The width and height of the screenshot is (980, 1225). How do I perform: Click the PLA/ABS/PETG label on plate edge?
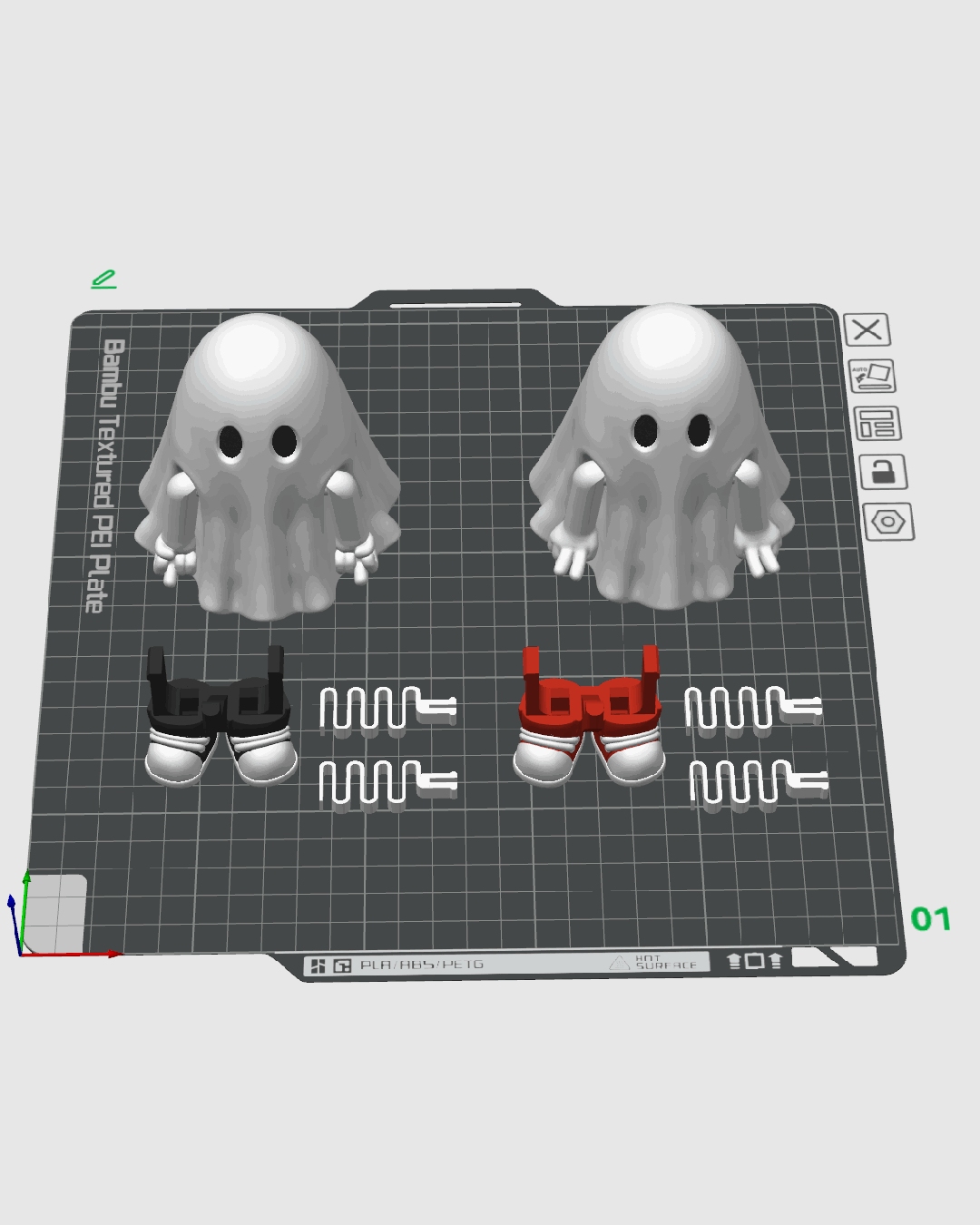(422, 965)
